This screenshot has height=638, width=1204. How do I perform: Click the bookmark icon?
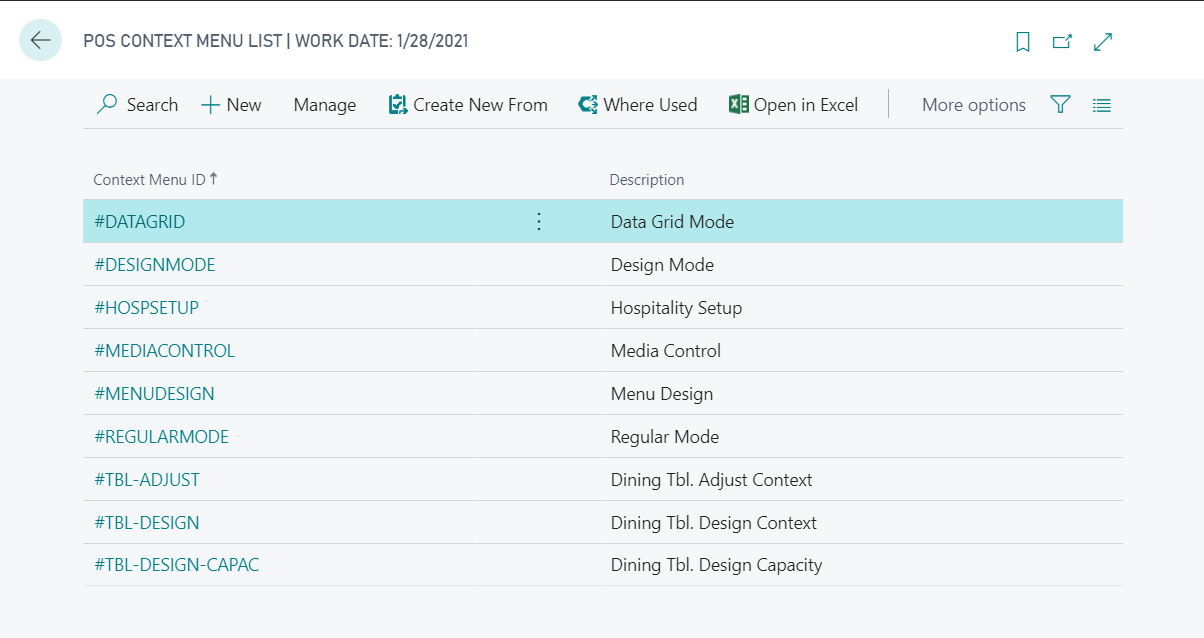[1022, 42]
